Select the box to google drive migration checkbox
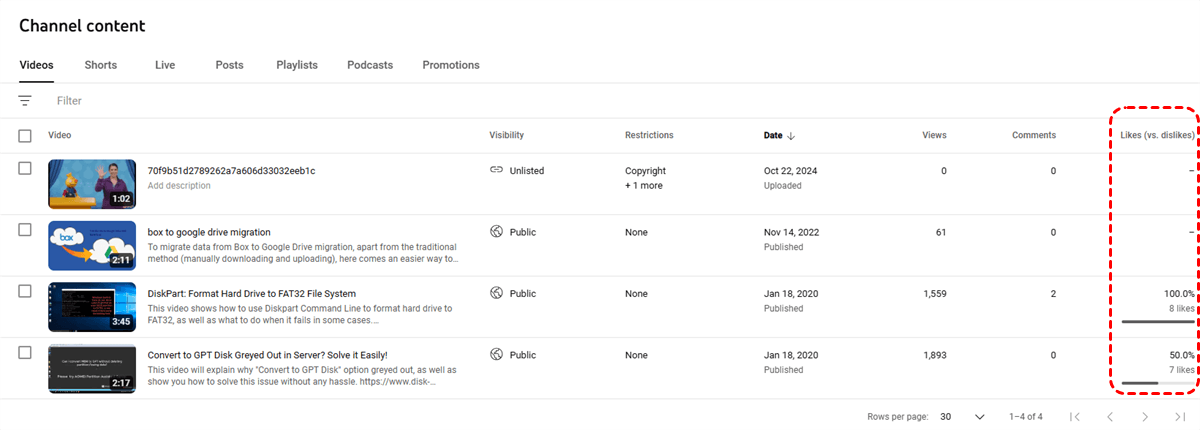Image resolution: width=1200 pixels, height=430 pixels. tap(25, 230)
